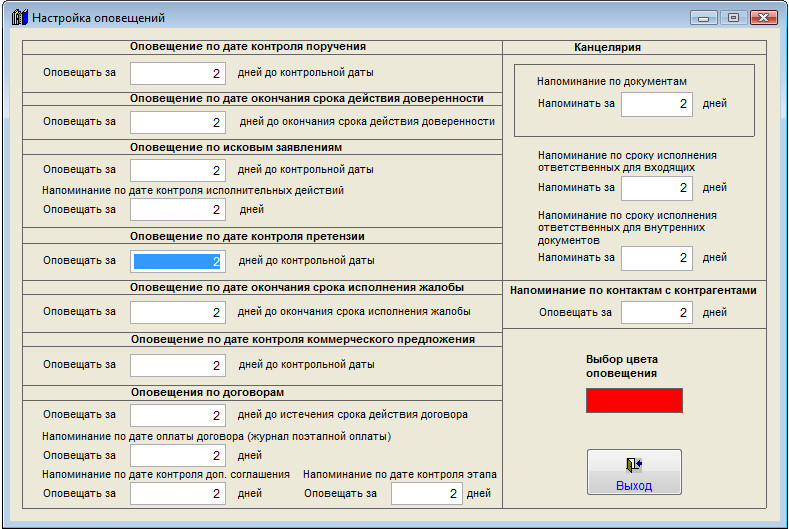Click Напоминание по контактам с контрагентами header
This screenshot has width=789, height=529.
[633, 290]
